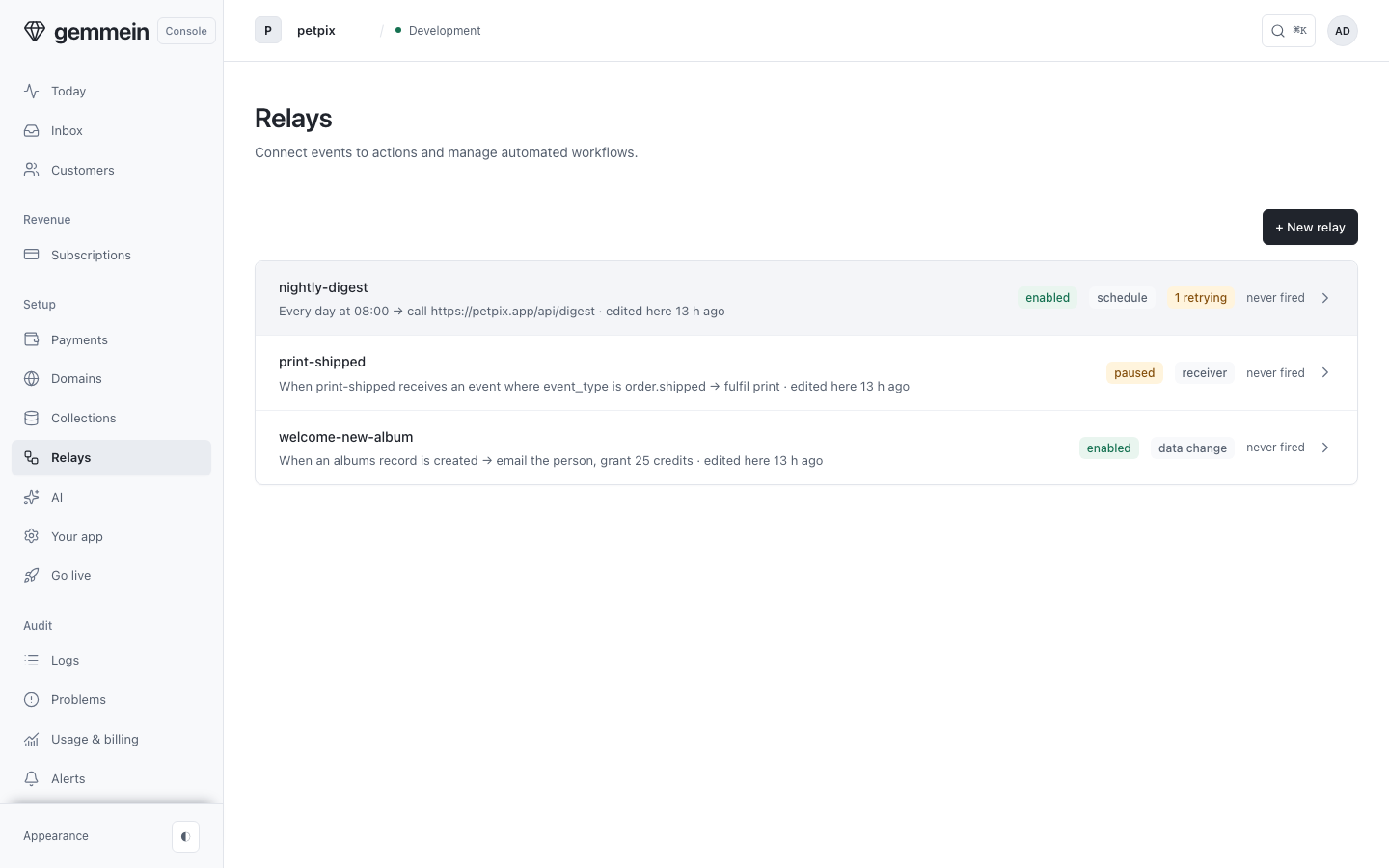
Task: Click the AI sidebar label
Action: (x=57, y=497)
